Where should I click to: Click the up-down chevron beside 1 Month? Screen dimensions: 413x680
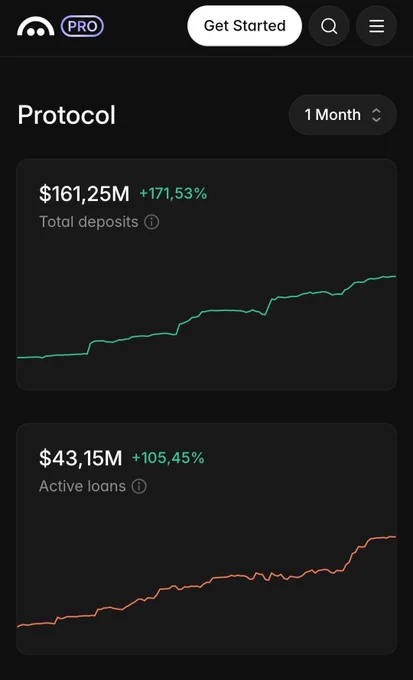376,115
